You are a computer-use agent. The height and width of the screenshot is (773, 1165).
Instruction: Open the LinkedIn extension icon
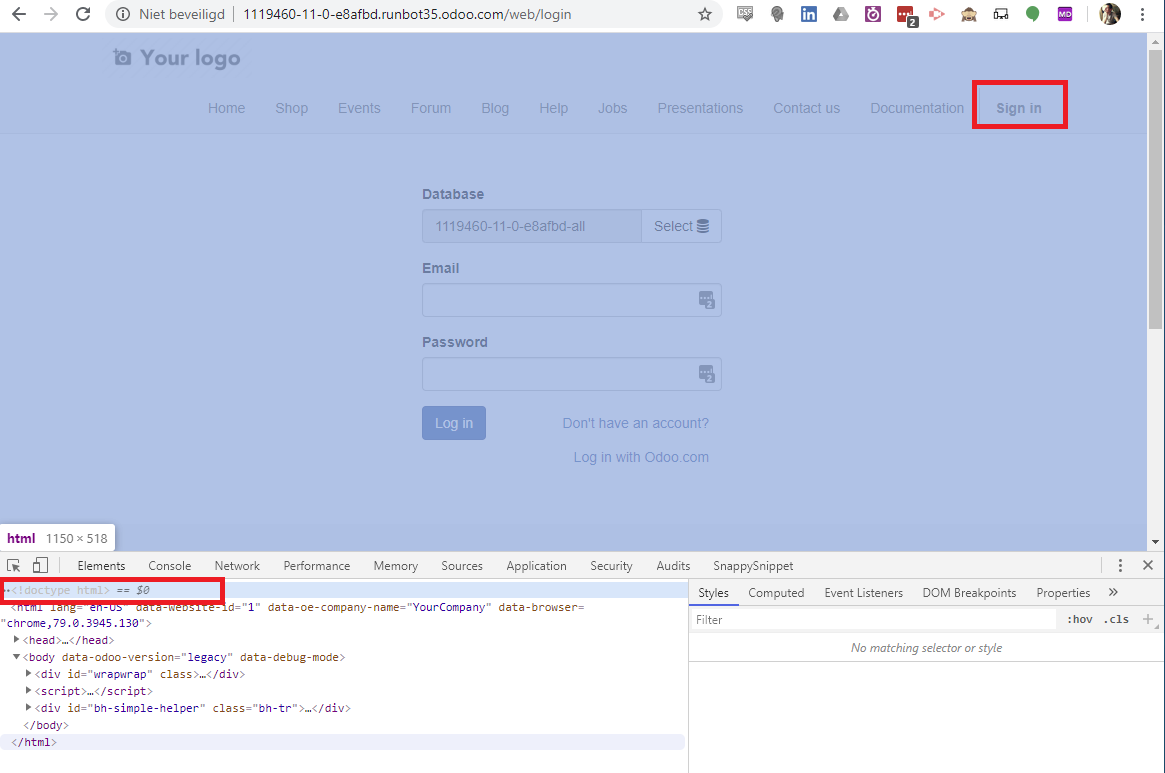[x=808, y=13]
